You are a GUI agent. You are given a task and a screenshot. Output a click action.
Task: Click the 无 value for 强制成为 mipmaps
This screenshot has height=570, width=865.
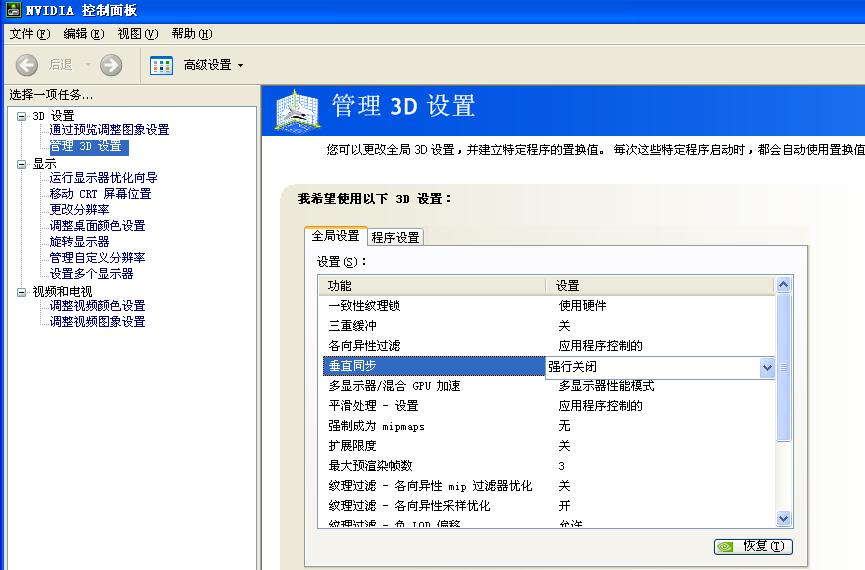click(564, 426)
